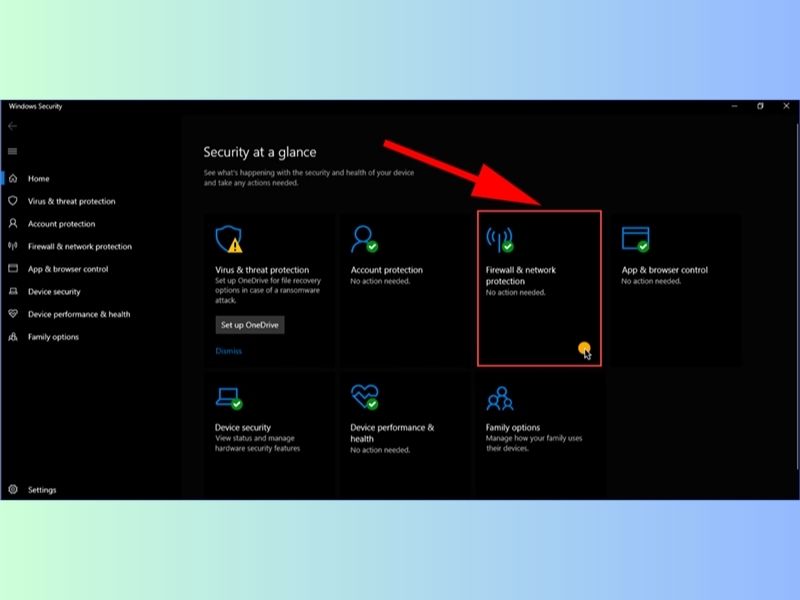Select Home in the sidebar
Image resolution: width=800 pixels, height=600 pixels.
click(39, 179)
